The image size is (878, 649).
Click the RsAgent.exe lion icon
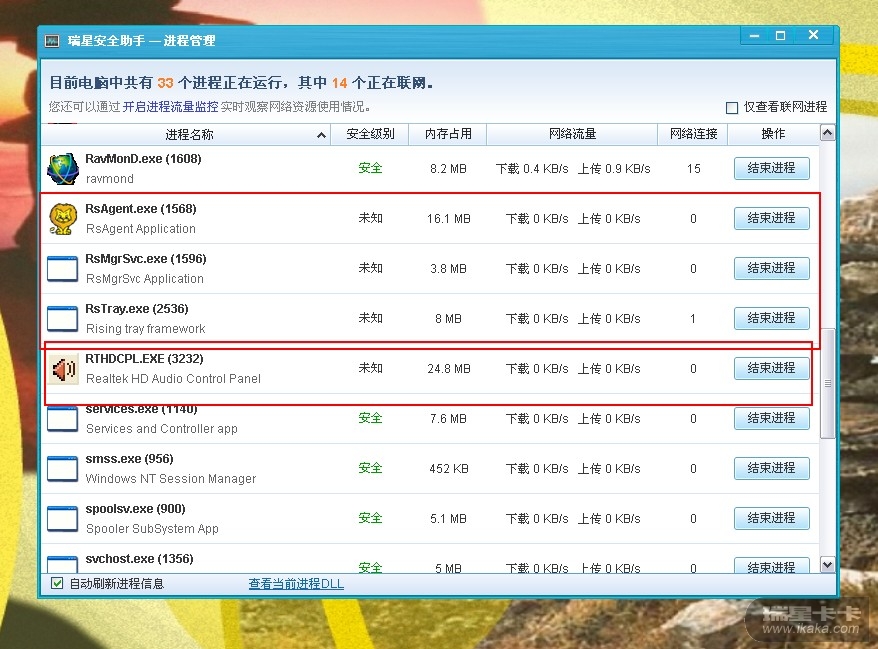coord(62,219)
